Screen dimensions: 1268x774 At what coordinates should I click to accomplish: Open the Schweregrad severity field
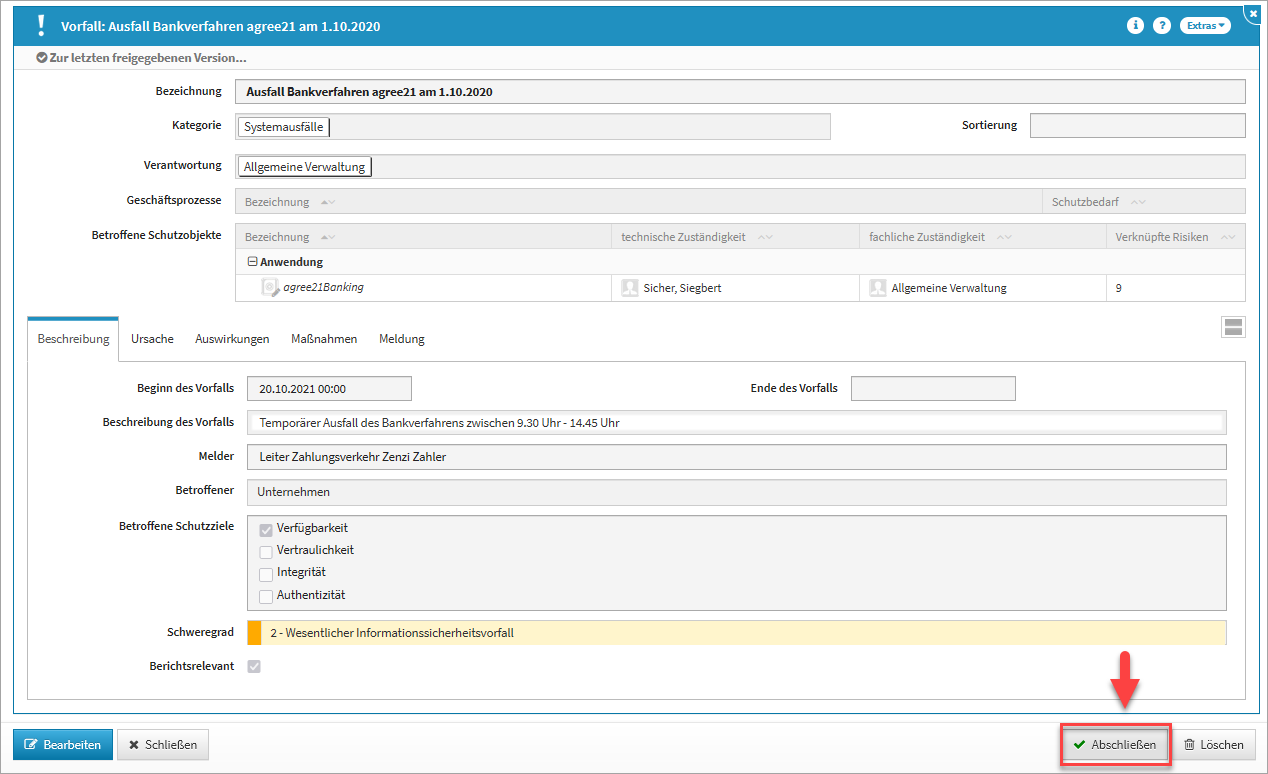tap(740, 633)
